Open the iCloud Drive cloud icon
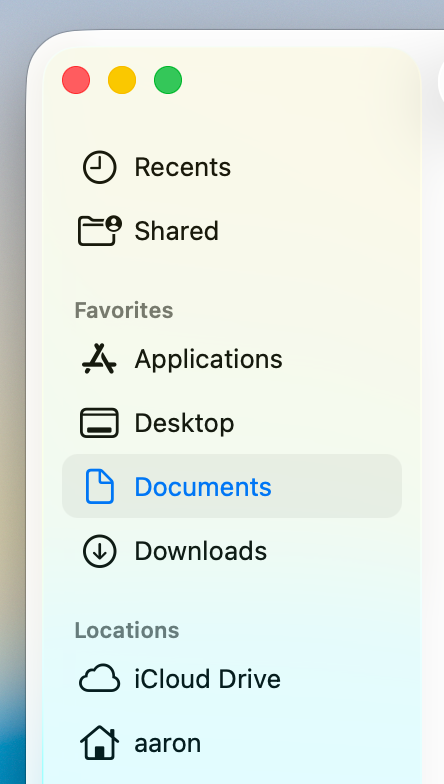Image resolution: width=444 pixels, height=784 pixels. pos(100,678)
